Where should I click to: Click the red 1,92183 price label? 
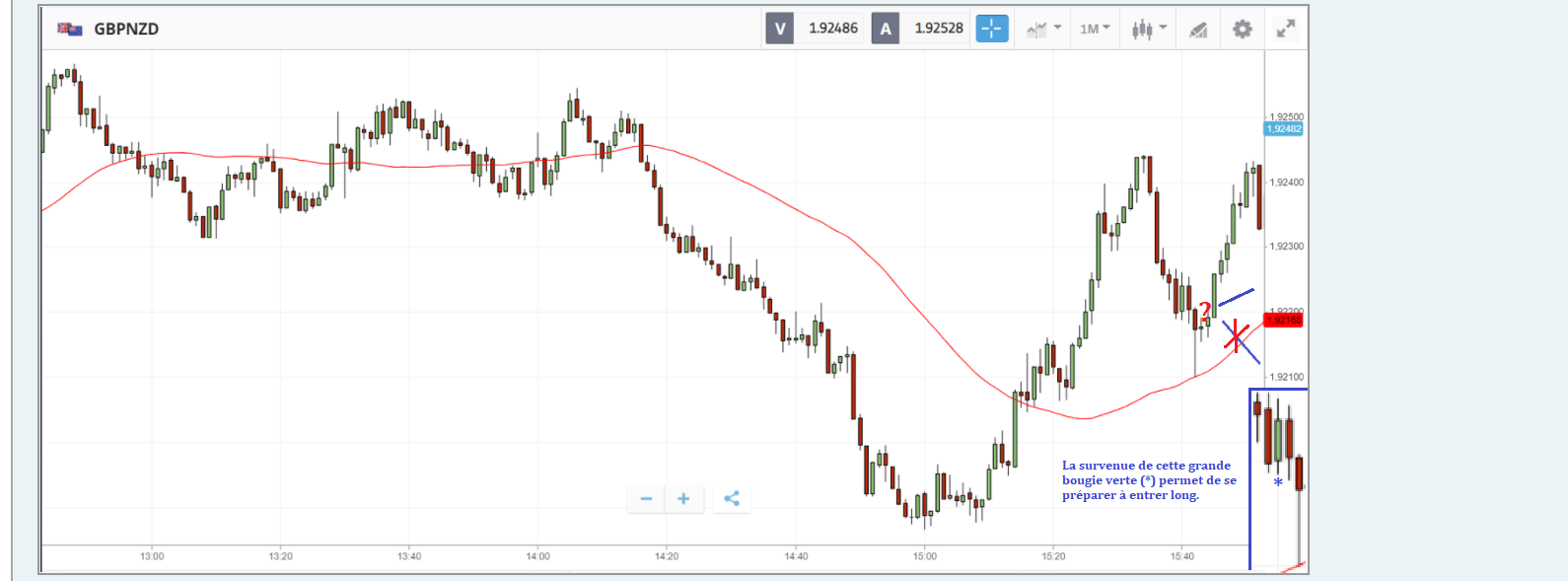(x=1284, y=320)
